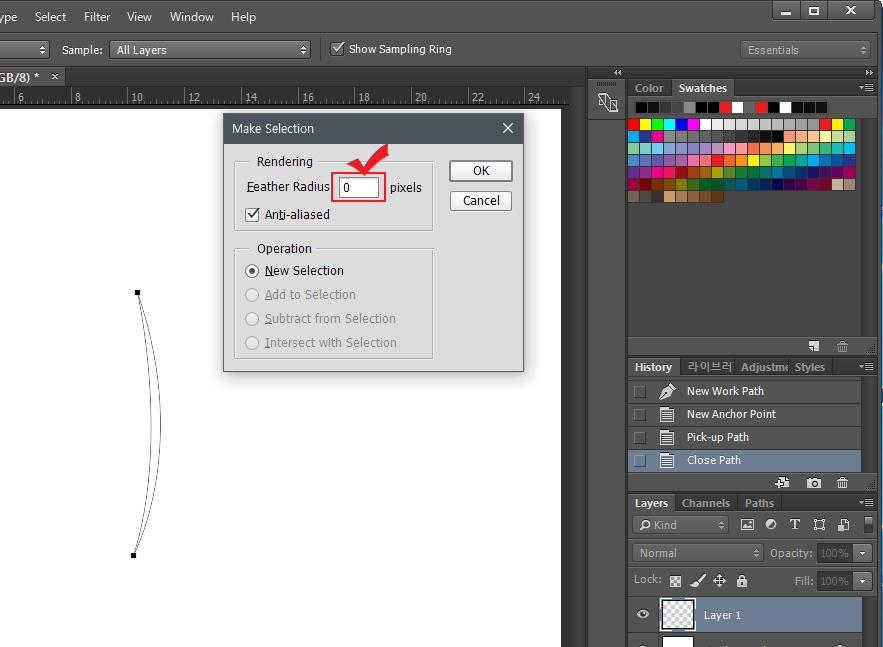Viewport: 883px width, 647px height.
Task: Lock position move icon
Action: coord(720,581)
